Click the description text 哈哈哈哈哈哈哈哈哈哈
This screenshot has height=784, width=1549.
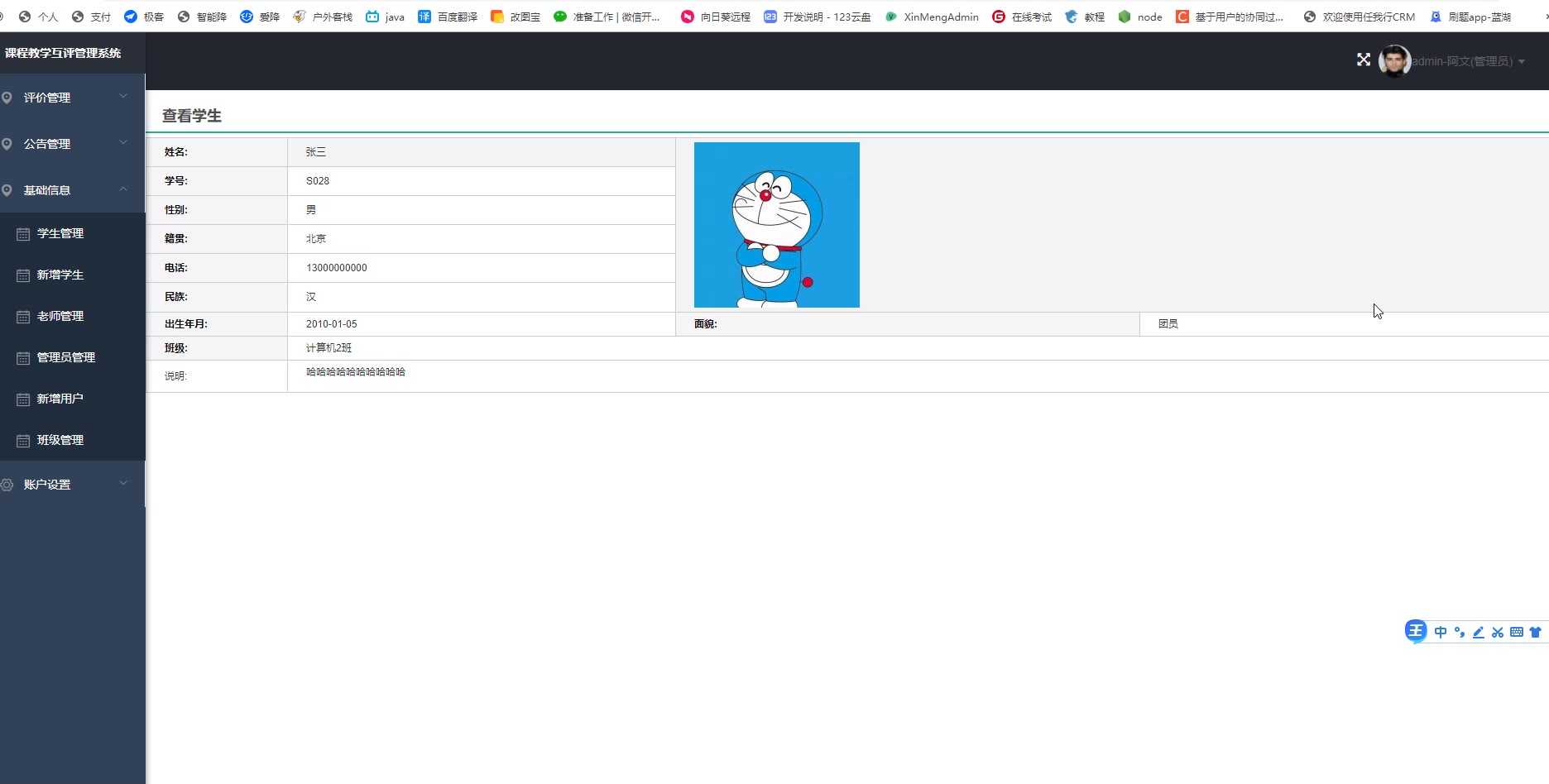click(356, 372)
